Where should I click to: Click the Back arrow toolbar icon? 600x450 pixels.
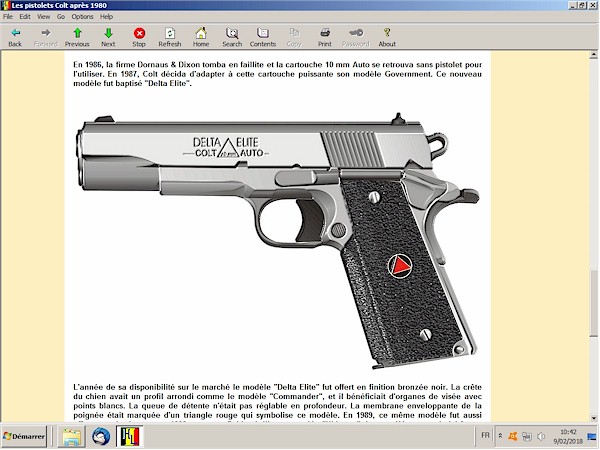click(x=14, y=34)
